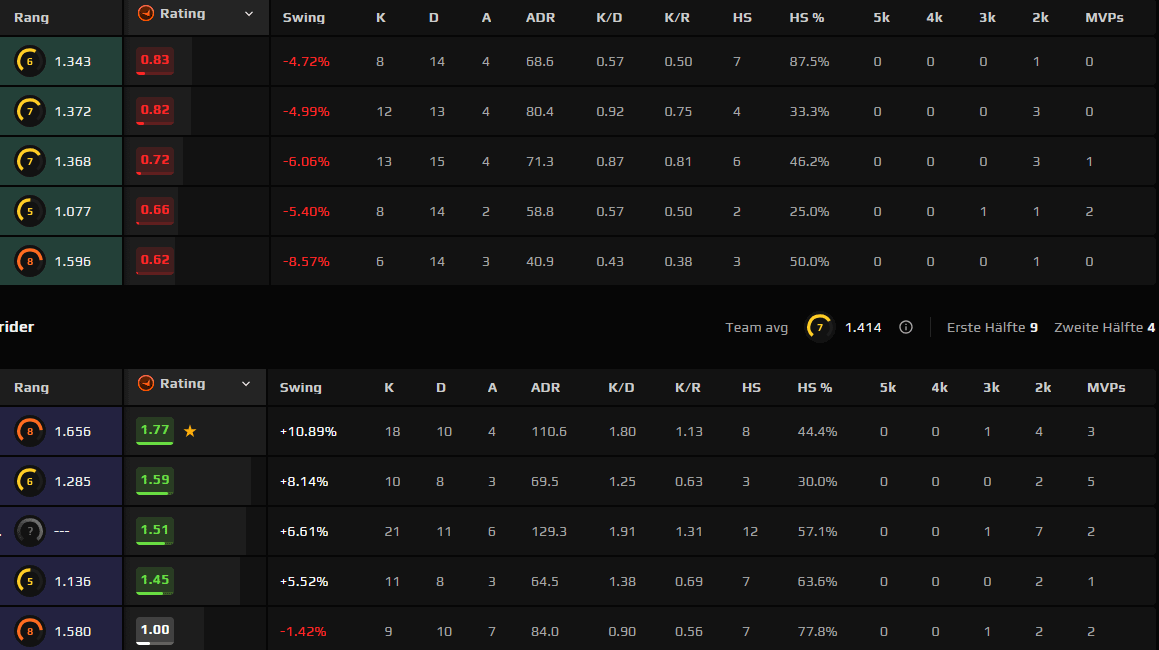The image size is (1159, 650).
Task: Click the level 6 rank icon beside 1.343
Action: pyautogui.click(x=30, y=61)
